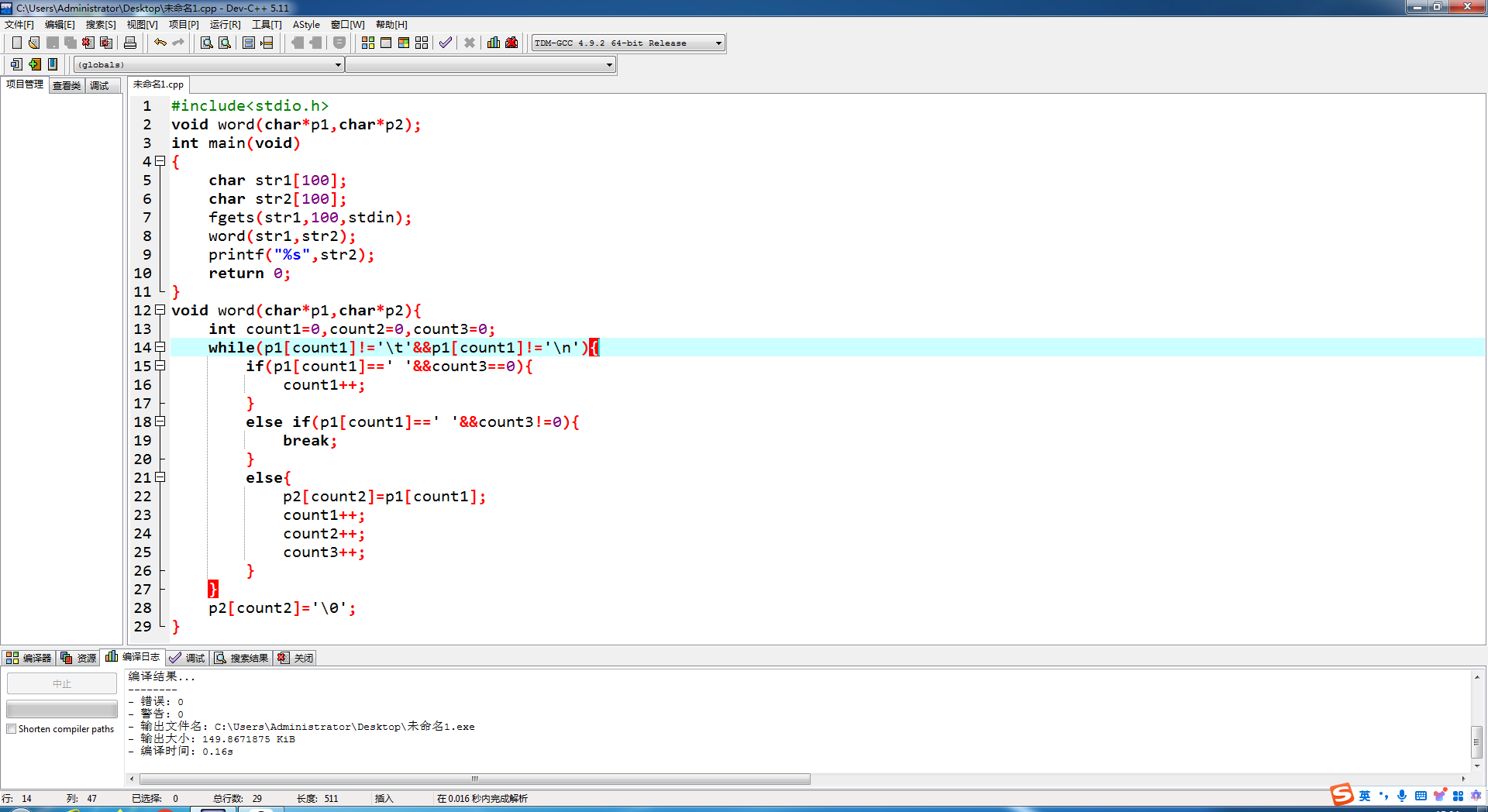
Task: Toggle Sogou punctuation mode
Action: pyautogui.click(x=1383, y=796)
